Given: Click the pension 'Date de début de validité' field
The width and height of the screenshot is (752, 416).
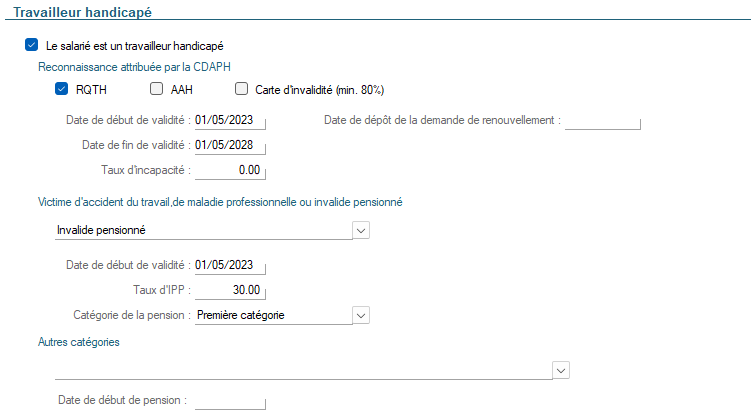Looking at the screenshot, I should 230,265.
